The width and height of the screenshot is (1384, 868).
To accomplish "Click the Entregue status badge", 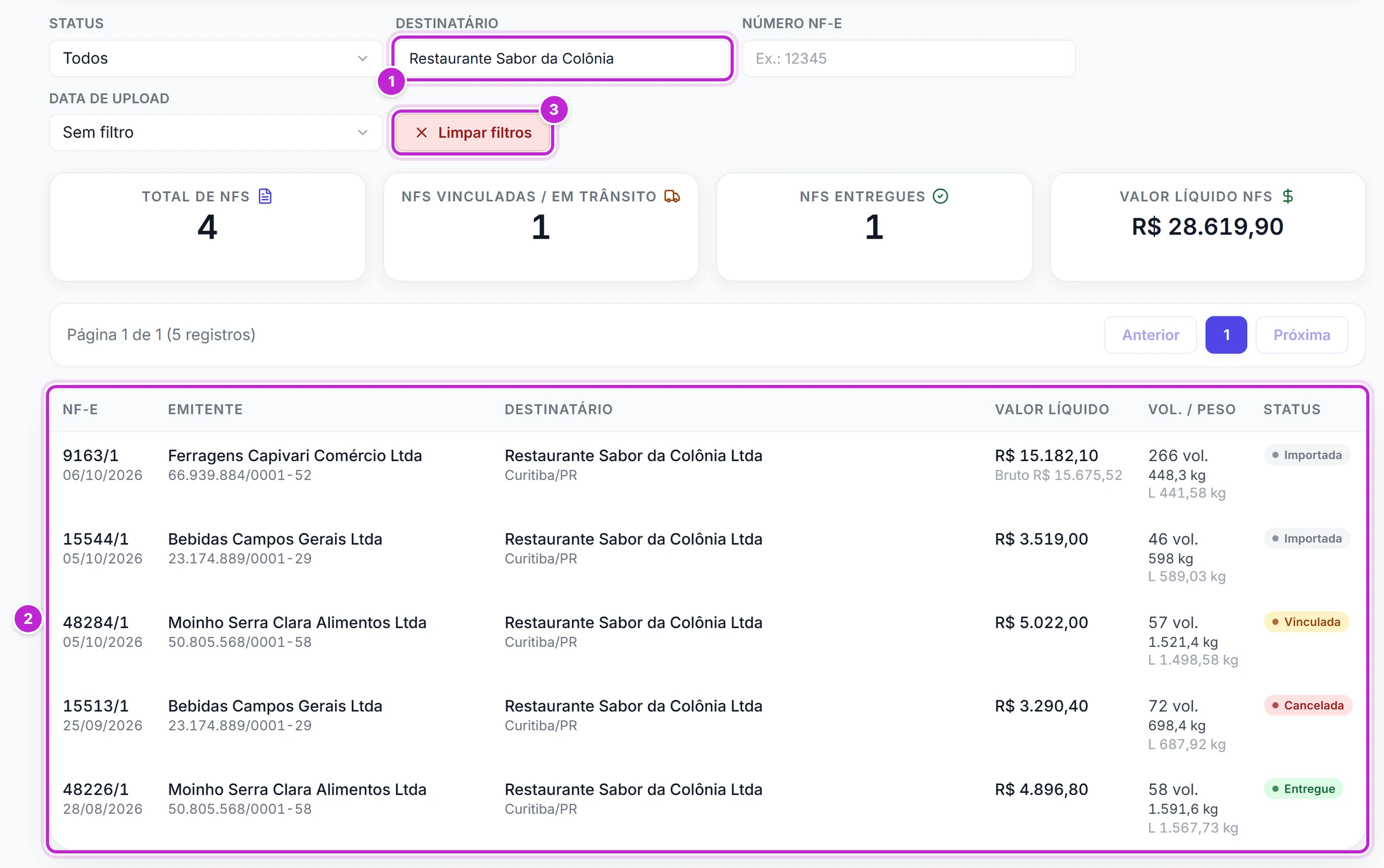I will tap(1303, 789).
